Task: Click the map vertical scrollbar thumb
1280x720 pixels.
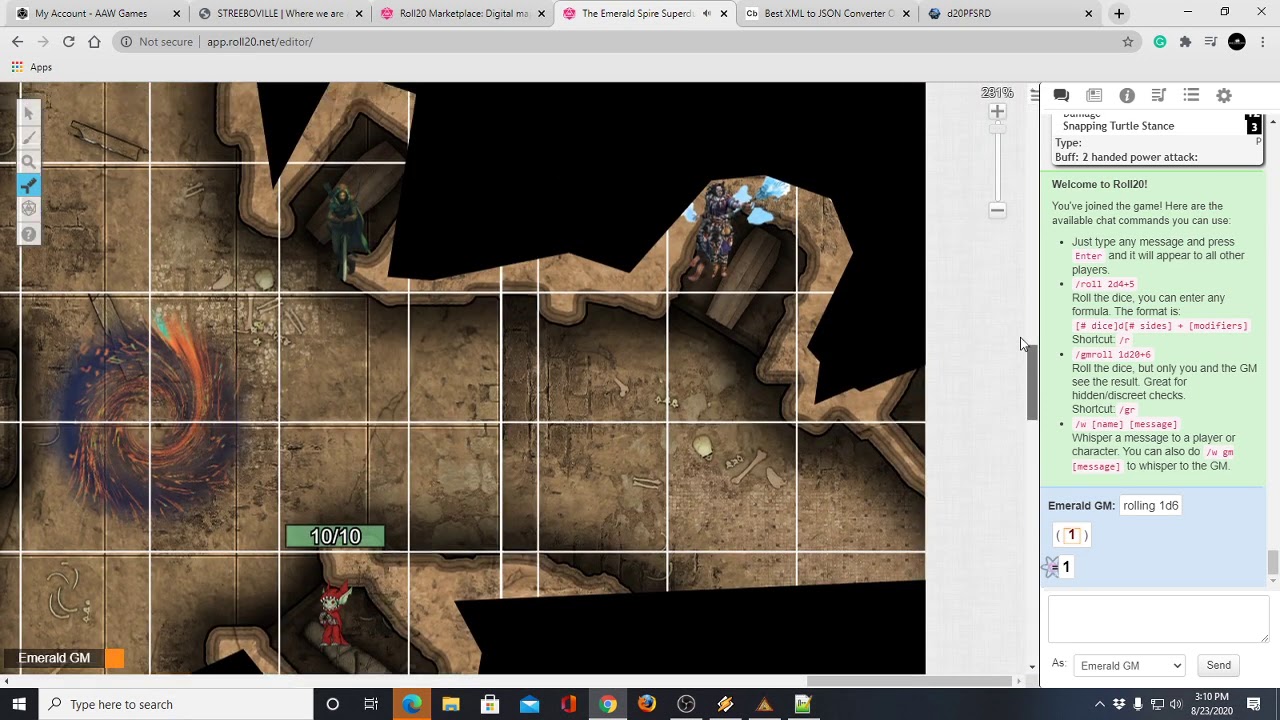Action: (1032, 382)
